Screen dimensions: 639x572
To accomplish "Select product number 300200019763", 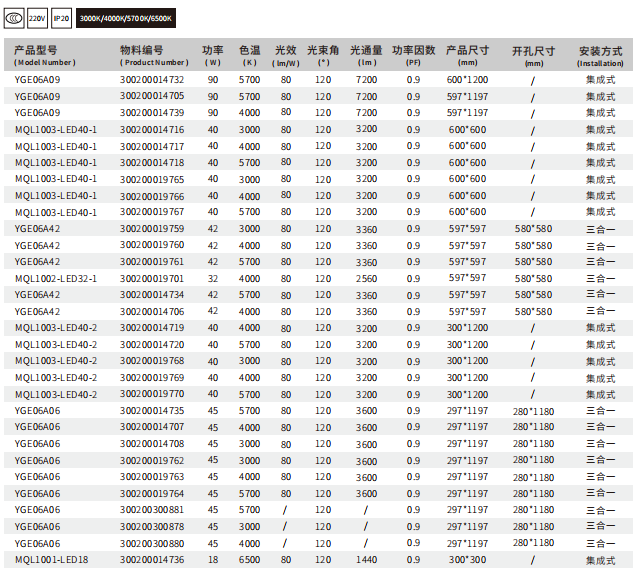I will [152, 477].
